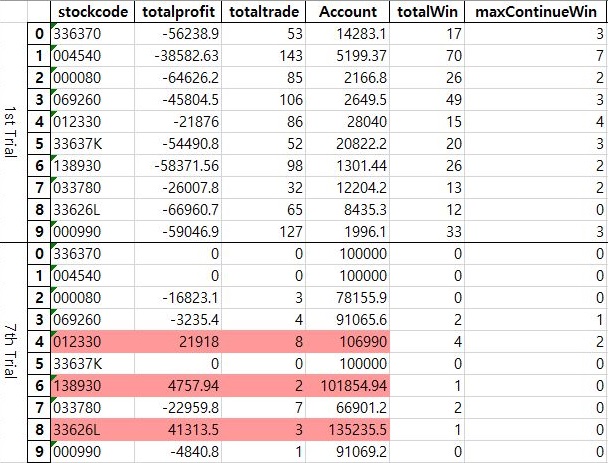Select highlighted stockcode 33626L in 7th Trial
Viewport: 608px width, 463px height.
(92, 430)
